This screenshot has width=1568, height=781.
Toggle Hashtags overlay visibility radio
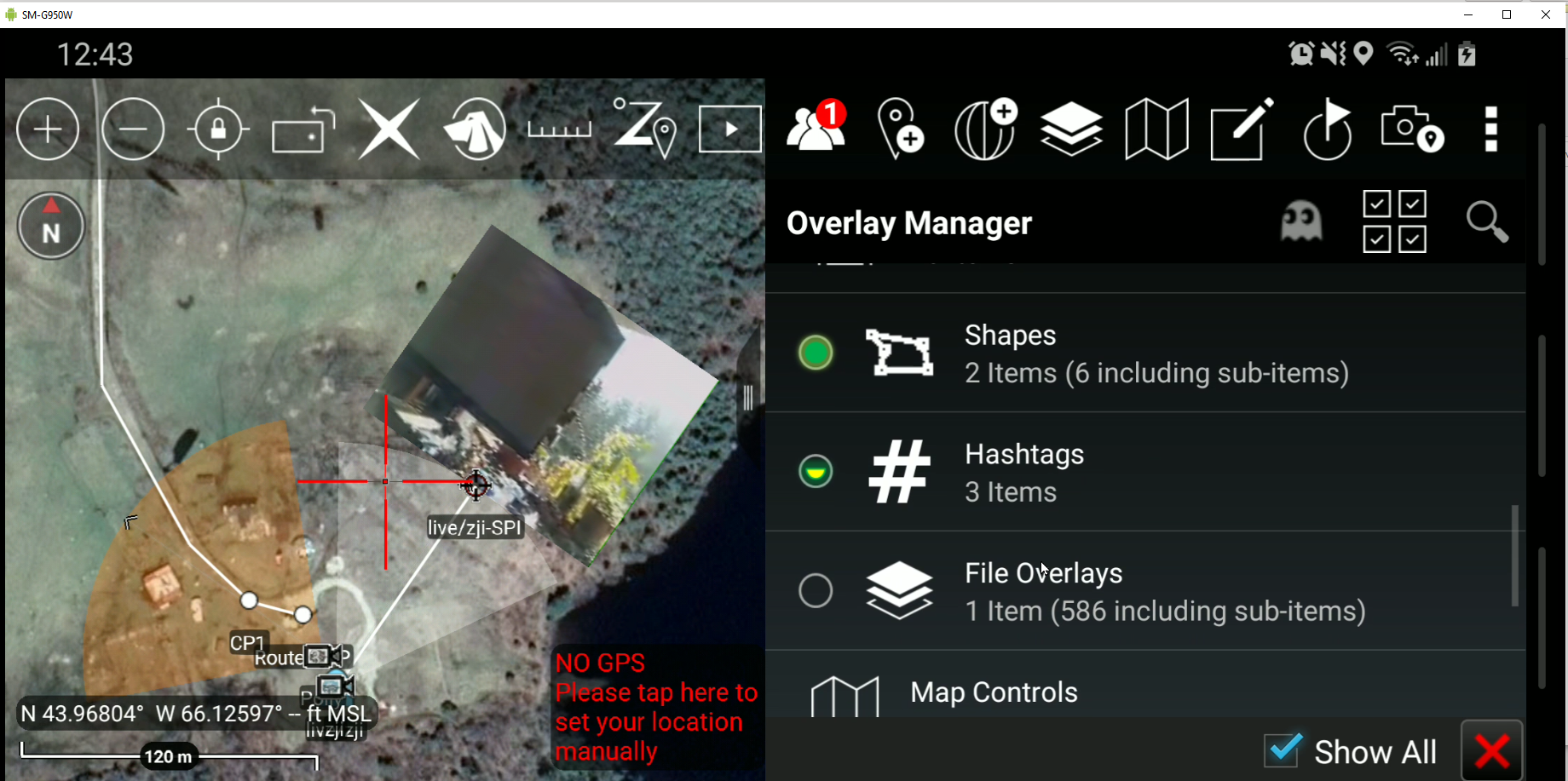[x=816, y=471]
